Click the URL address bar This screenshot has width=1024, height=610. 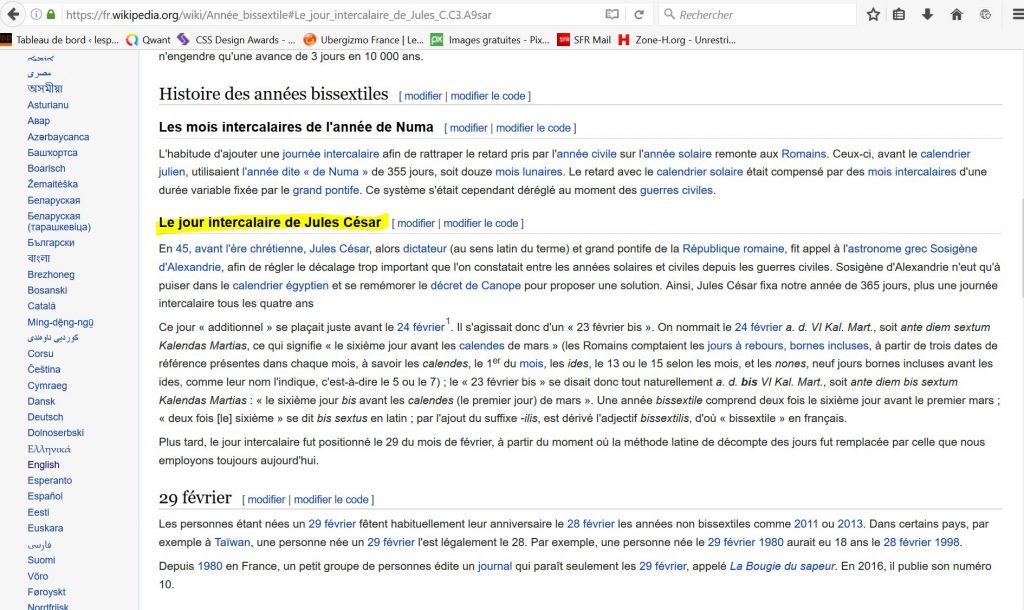click(330, 15)
